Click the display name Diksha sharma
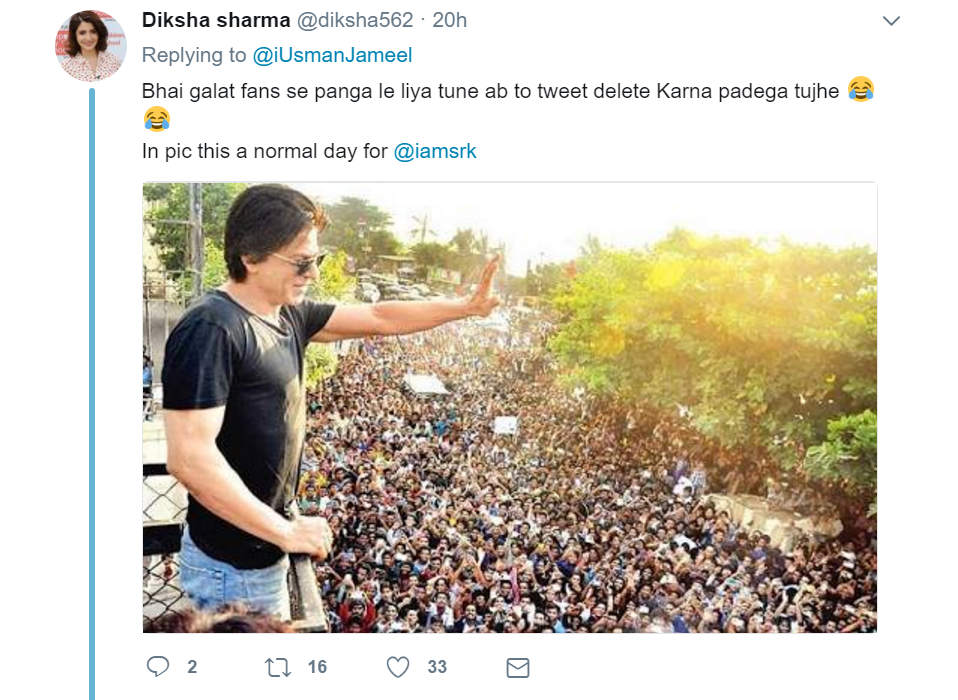Viewport: 958px width, 700px height. (216, 20)
